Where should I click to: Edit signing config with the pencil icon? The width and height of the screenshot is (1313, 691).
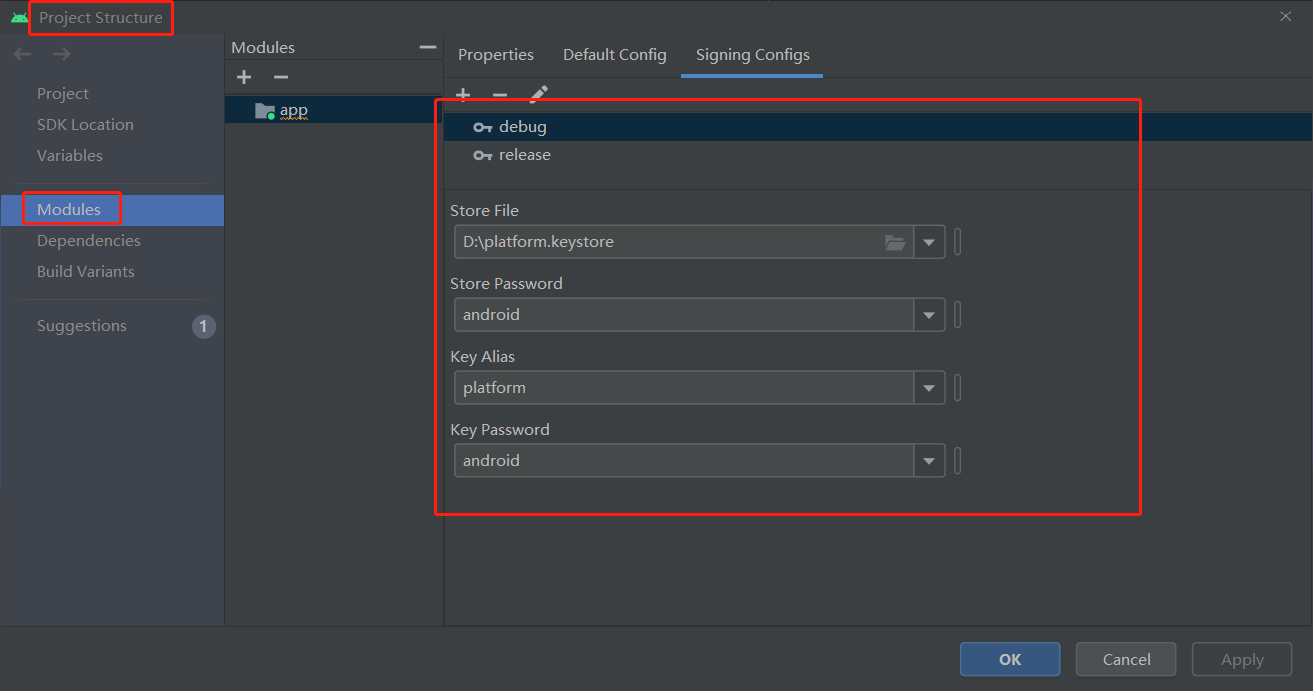[x=537, y=94]
